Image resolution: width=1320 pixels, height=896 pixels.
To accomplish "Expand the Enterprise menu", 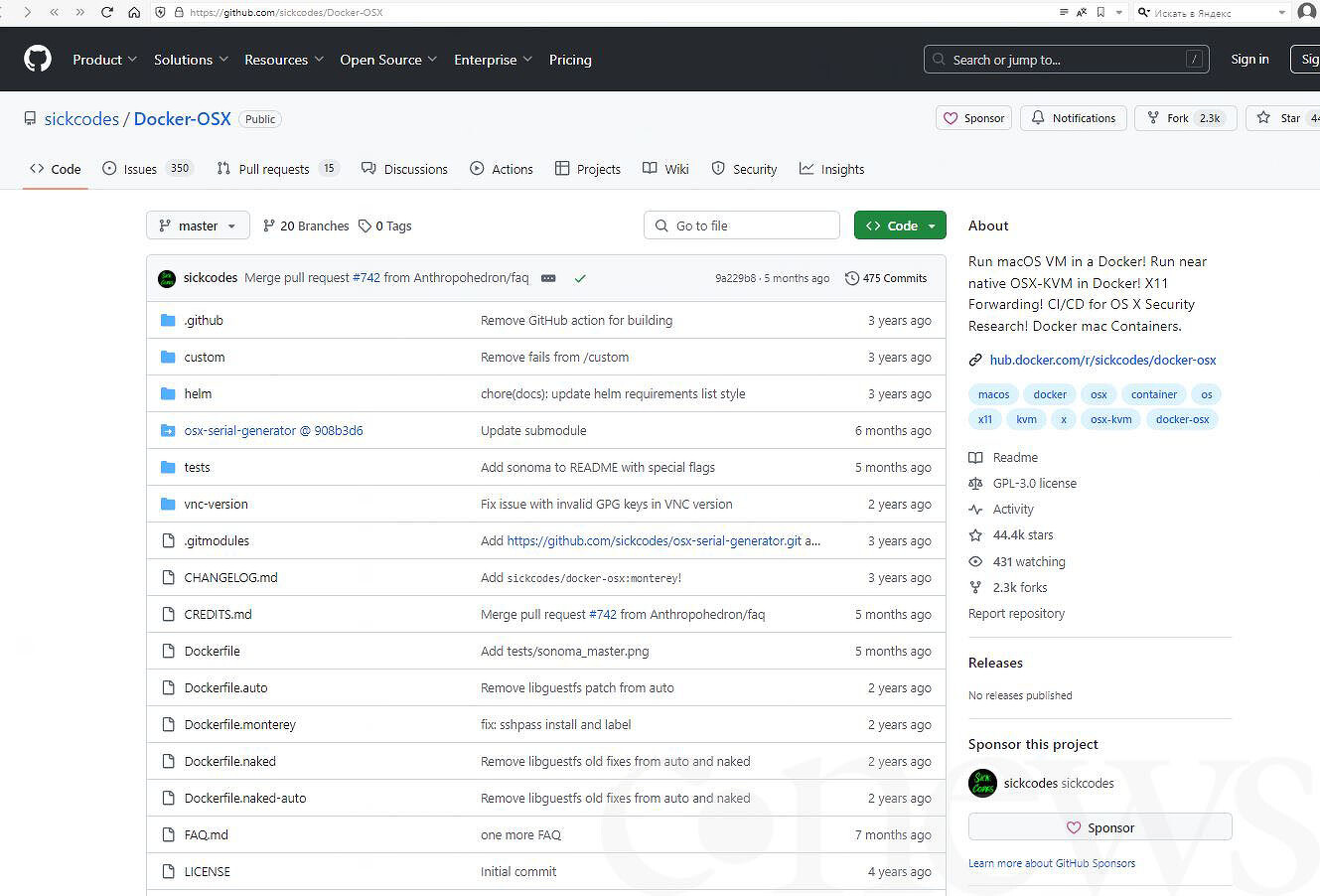I will click(x=494, y=60).
